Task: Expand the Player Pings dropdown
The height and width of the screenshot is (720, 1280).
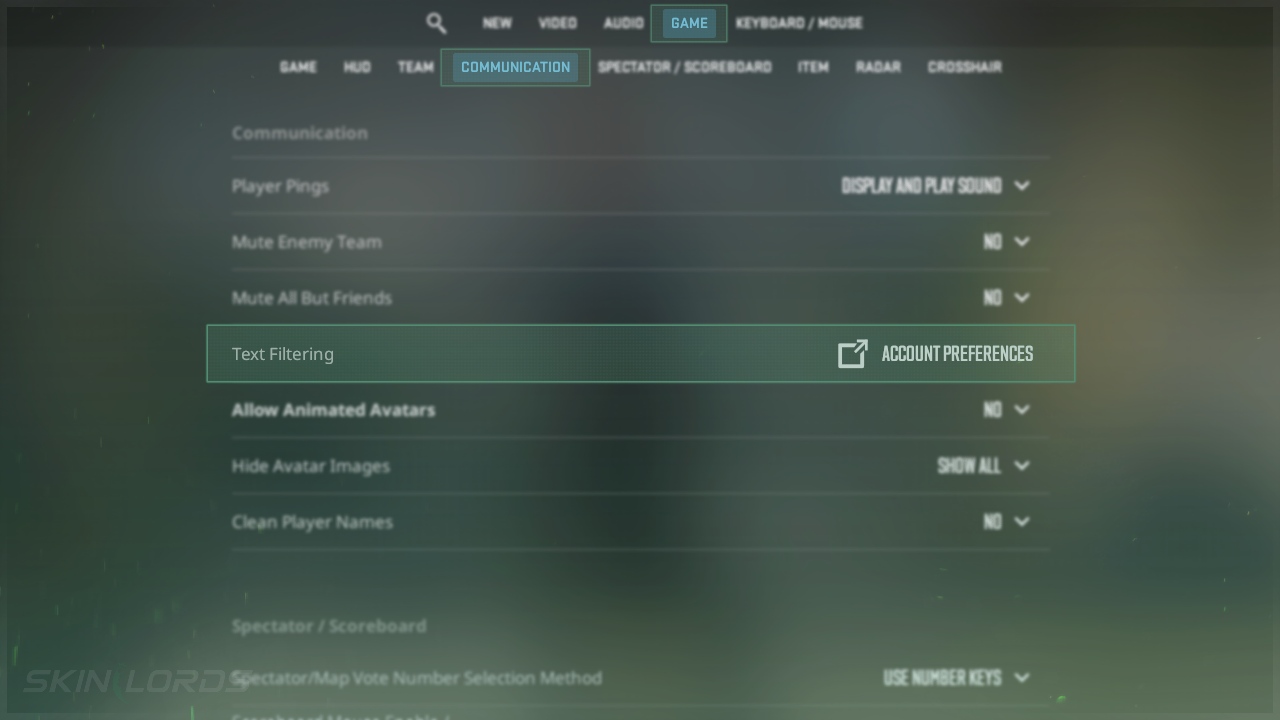Action: (935, 186)
